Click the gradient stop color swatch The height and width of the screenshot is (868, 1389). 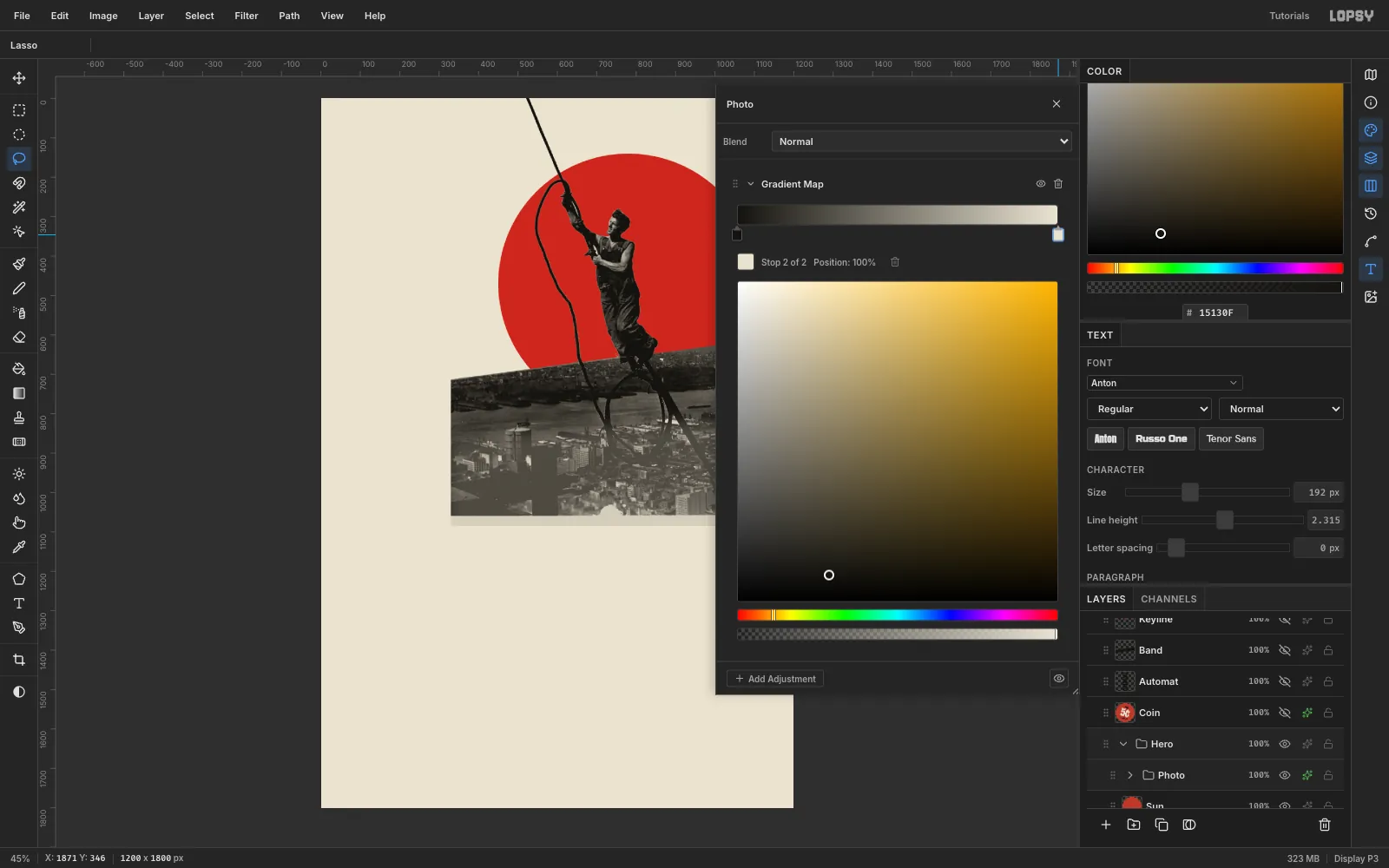pos(746,262)
